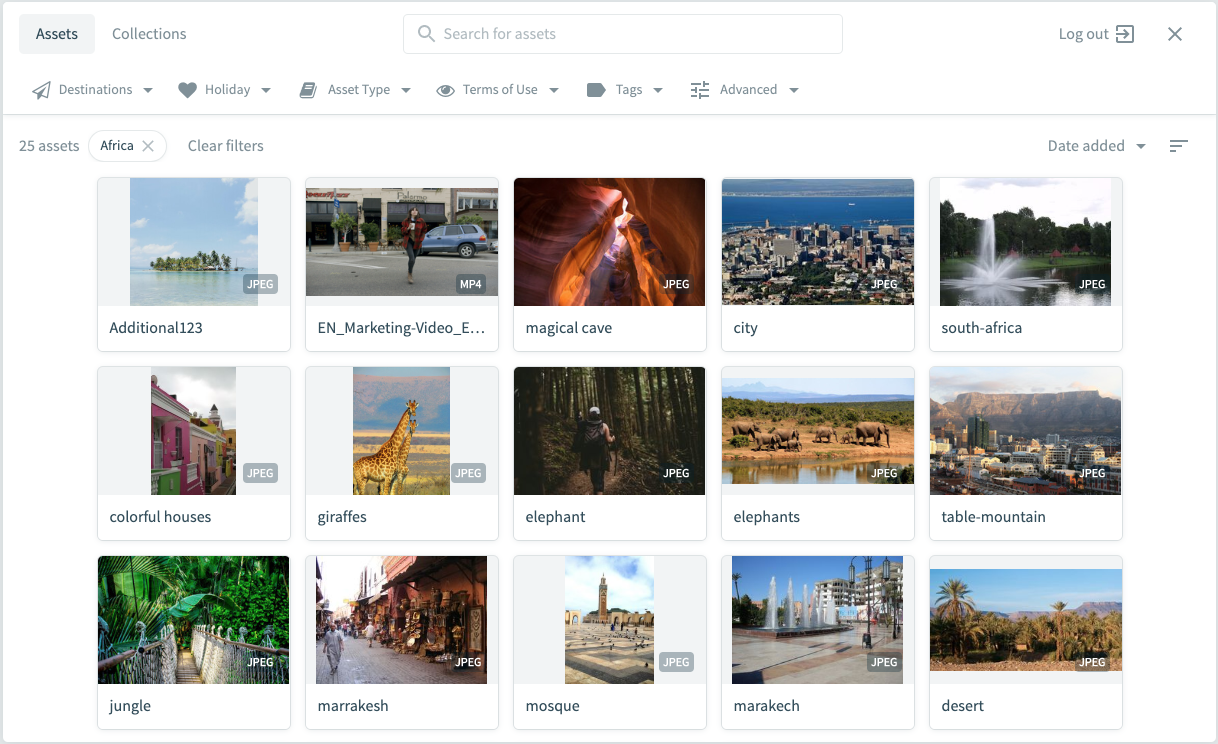Select the Assets tab
This screenshot has width=1218, height=744.
(x=57, y=34)
